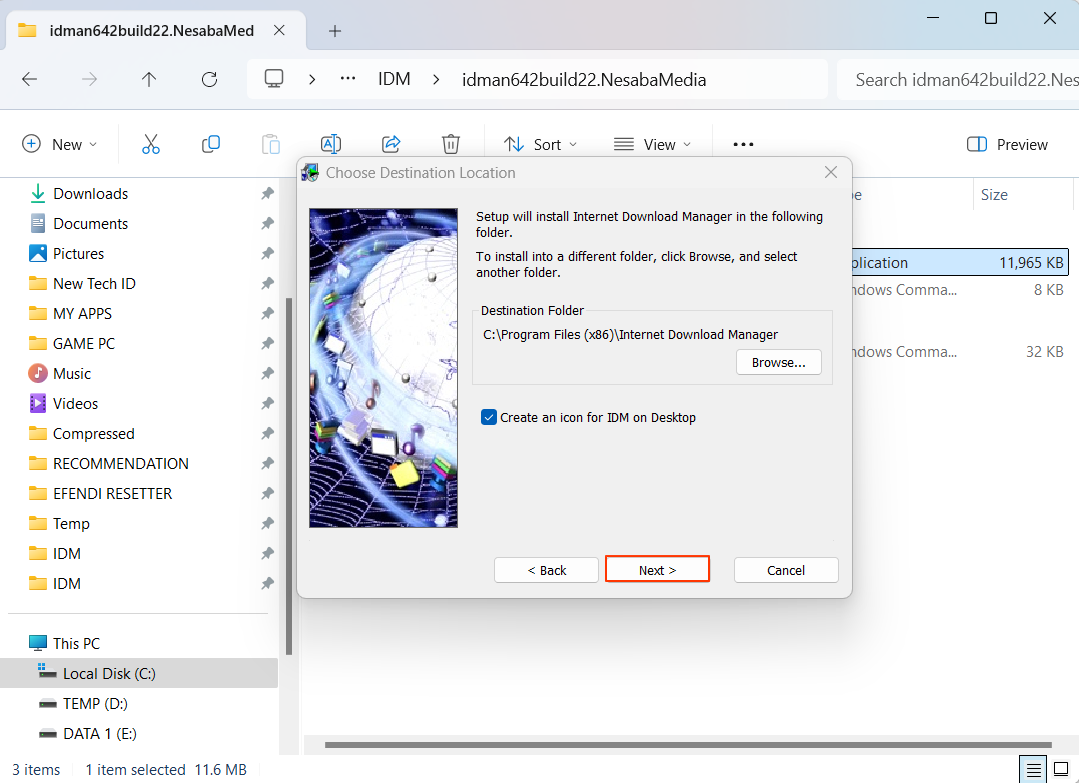Click the Rename icon in File Explorer toolbar
Image resolution: width=1079 pixels, height=783 pixels.
coord(331,144)
